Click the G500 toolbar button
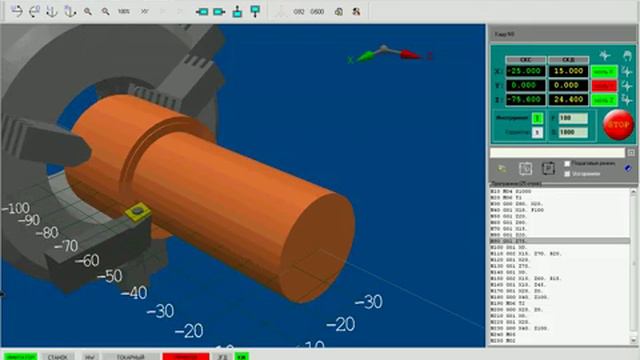 317,12
